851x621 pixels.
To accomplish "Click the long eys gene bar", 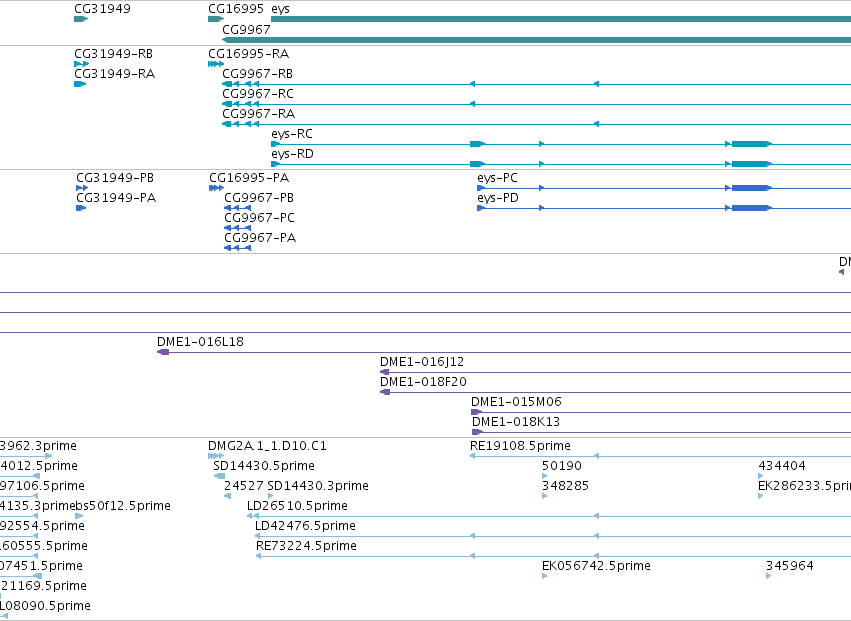I will (561, 19).
